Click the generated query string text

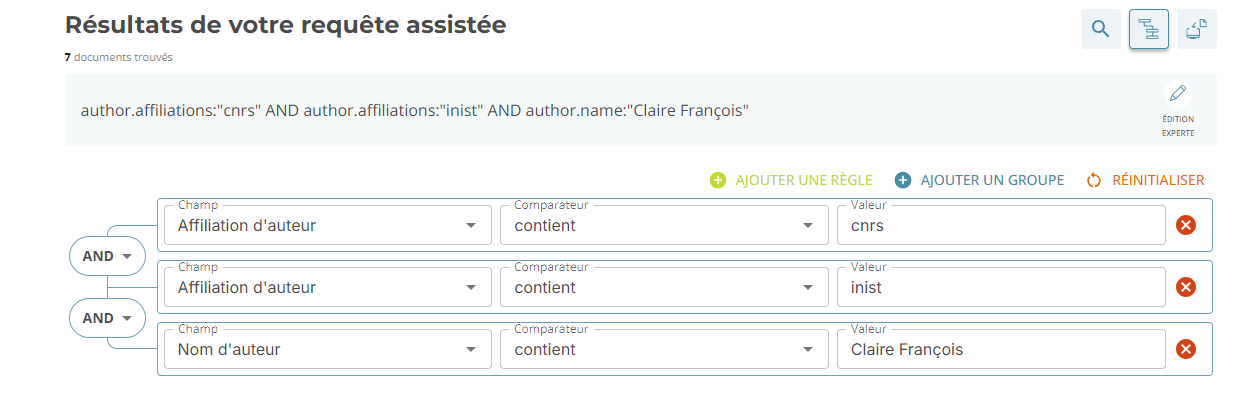click(414, 110)
